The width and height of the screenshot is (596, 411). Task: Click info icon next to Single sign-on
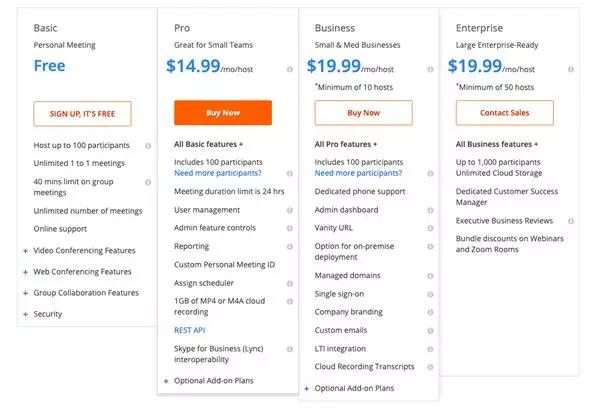point(430,294)
